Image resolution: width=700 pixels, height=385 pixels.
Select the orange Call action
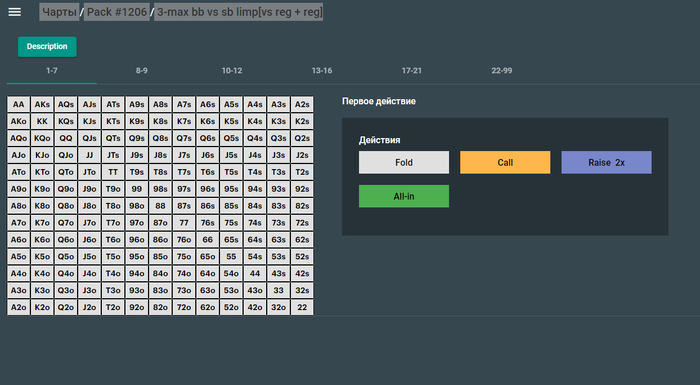coord(505,162)
